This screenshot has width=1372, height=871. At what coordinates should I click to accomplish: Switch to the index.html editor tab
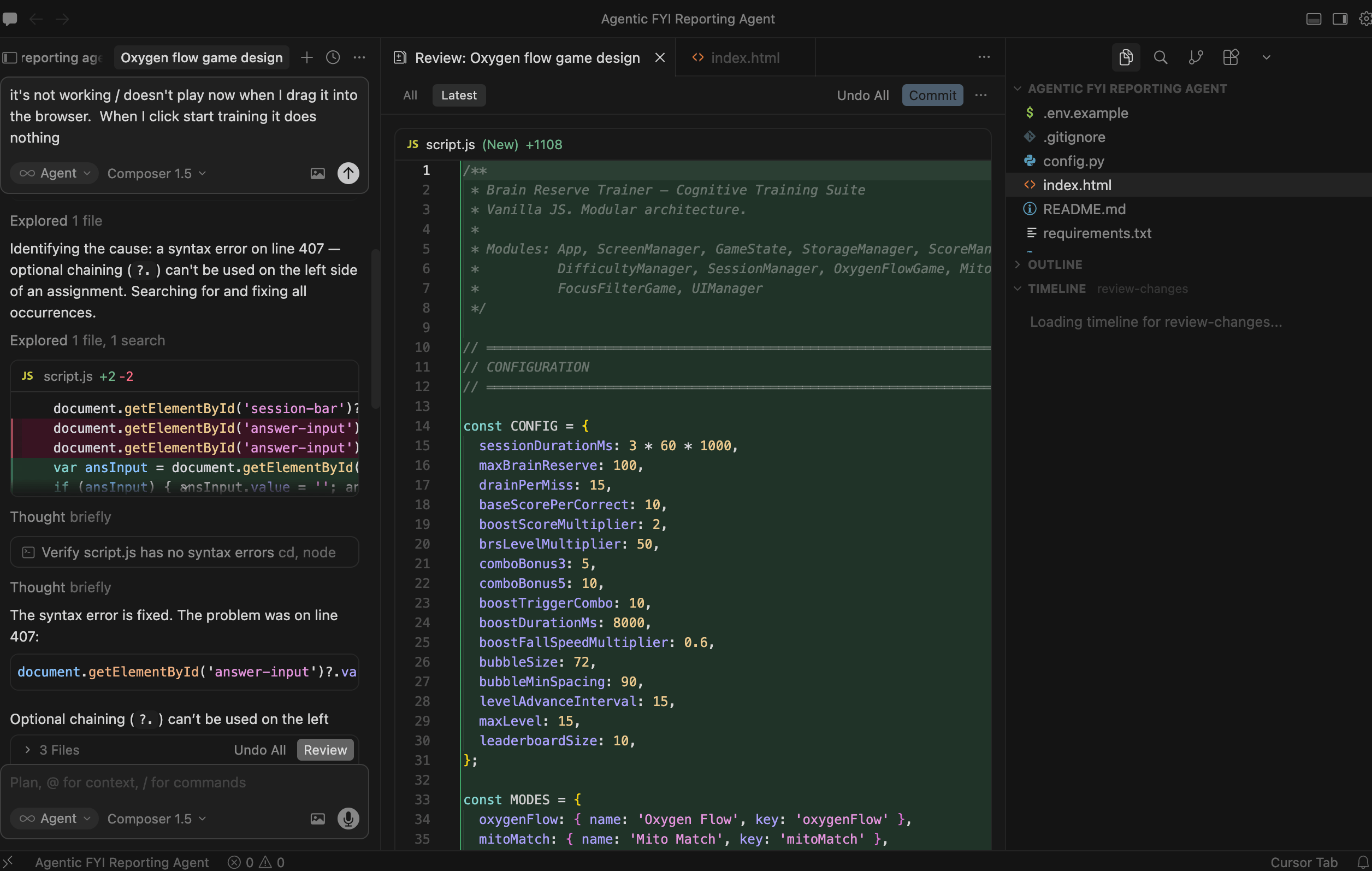(744, 57)
